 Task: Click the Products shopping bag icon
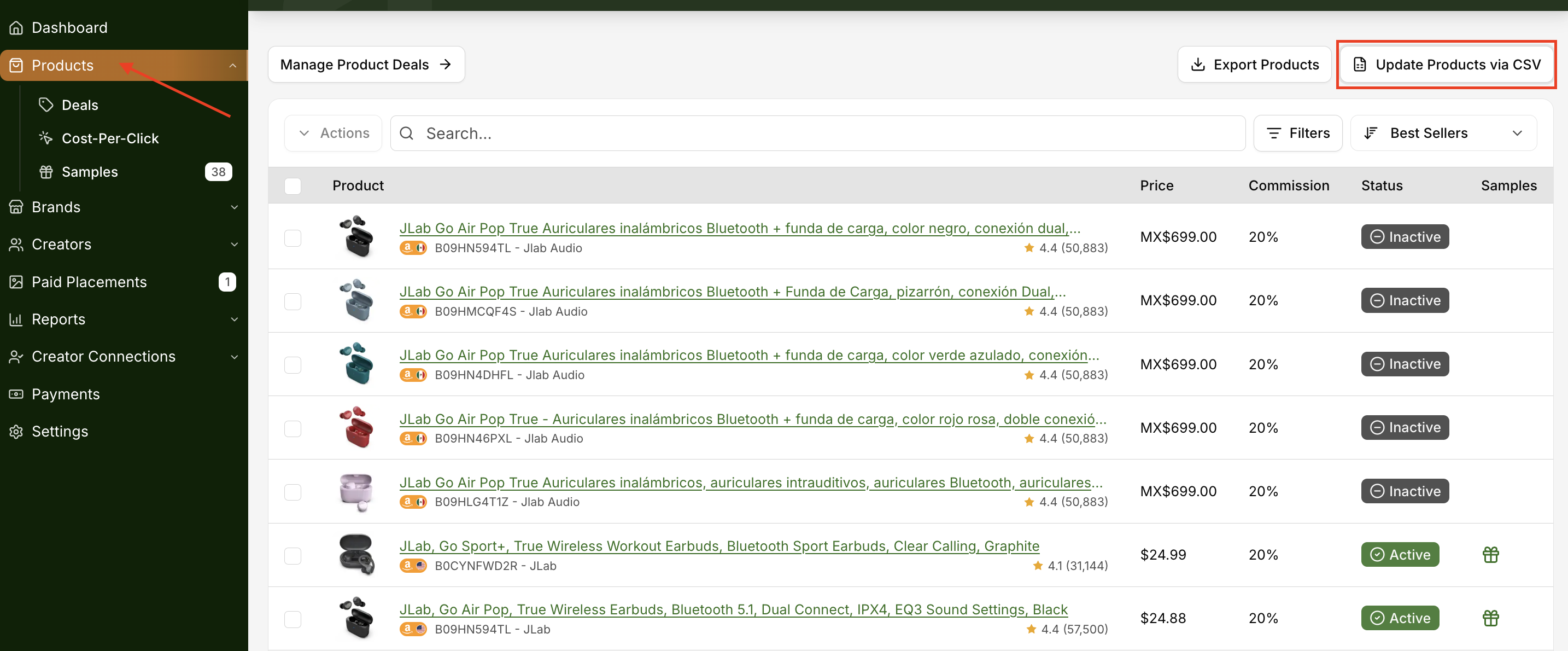pyautogui.click(x=16, y=65)
